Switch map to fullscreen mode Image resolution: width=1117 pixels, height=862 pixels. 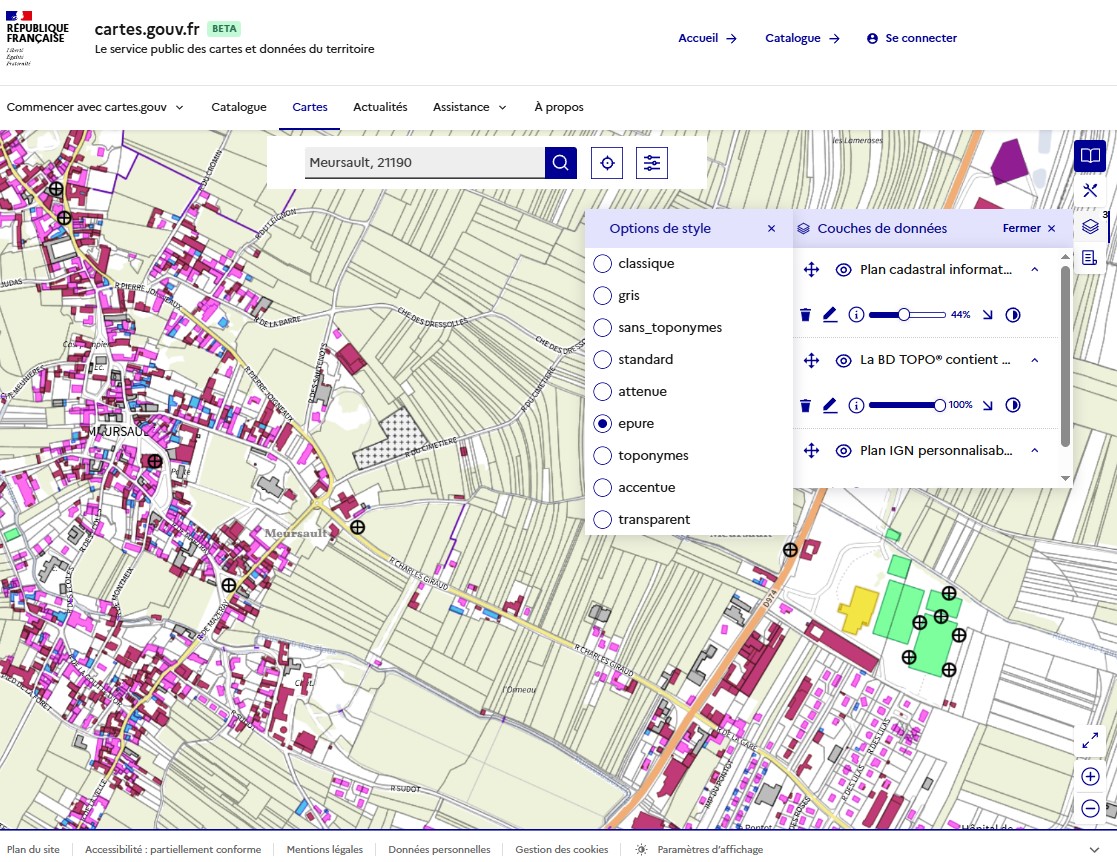click(1090, 740)
